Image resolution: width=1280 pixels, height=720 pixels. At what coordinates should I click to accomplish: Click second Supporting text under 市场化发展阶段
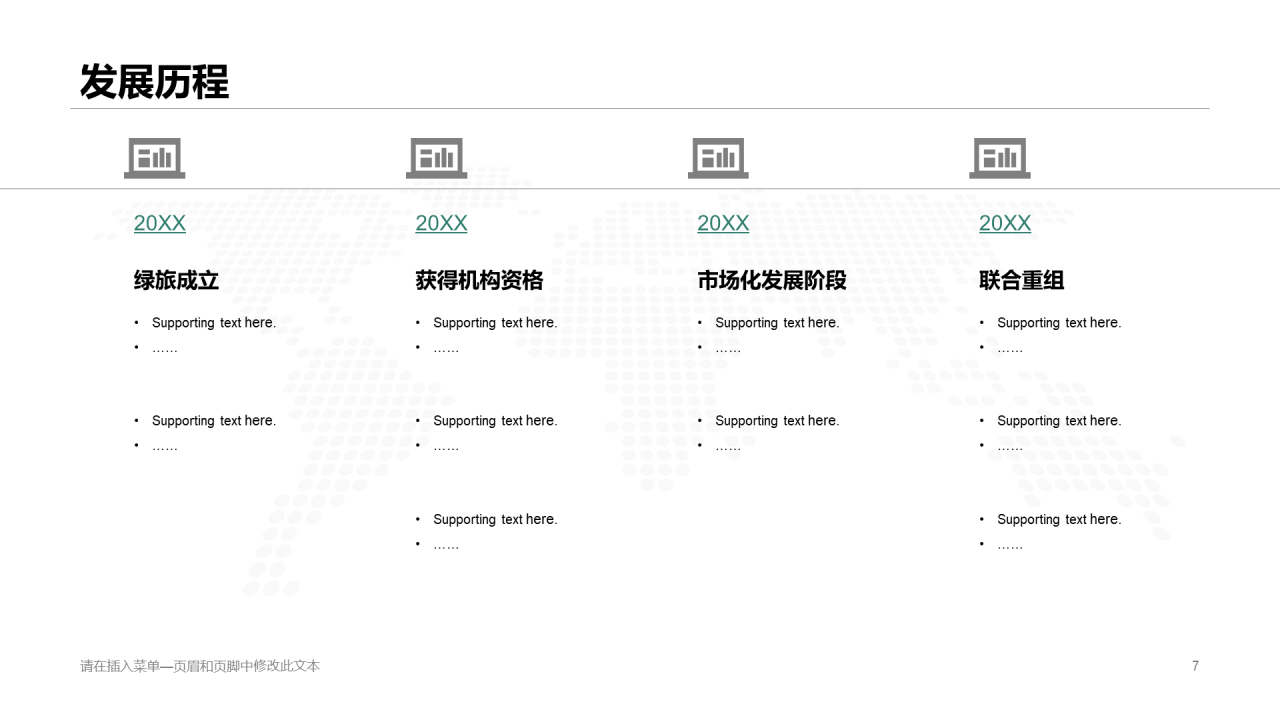(x=777, y=421)
